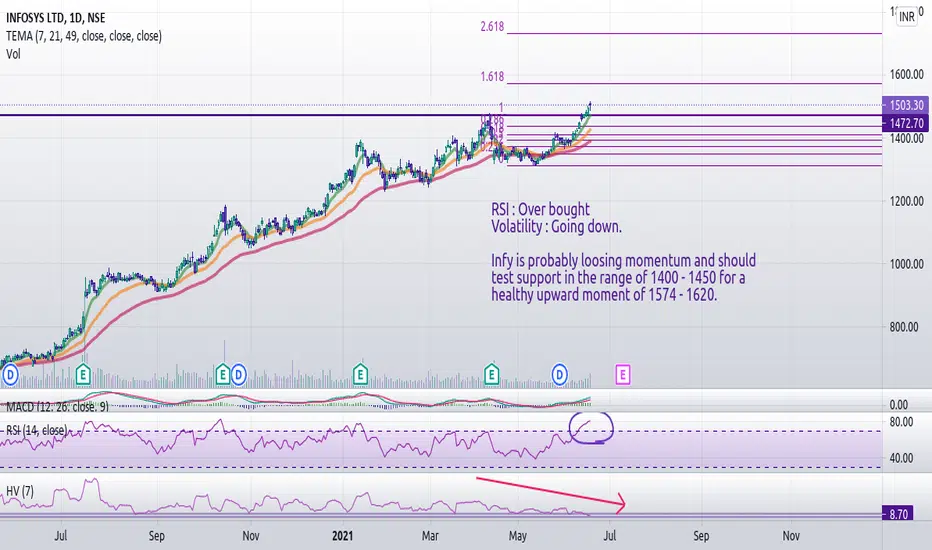Select the INFOSYS LTD, 1D, NSE title

[x=55, y=18]
